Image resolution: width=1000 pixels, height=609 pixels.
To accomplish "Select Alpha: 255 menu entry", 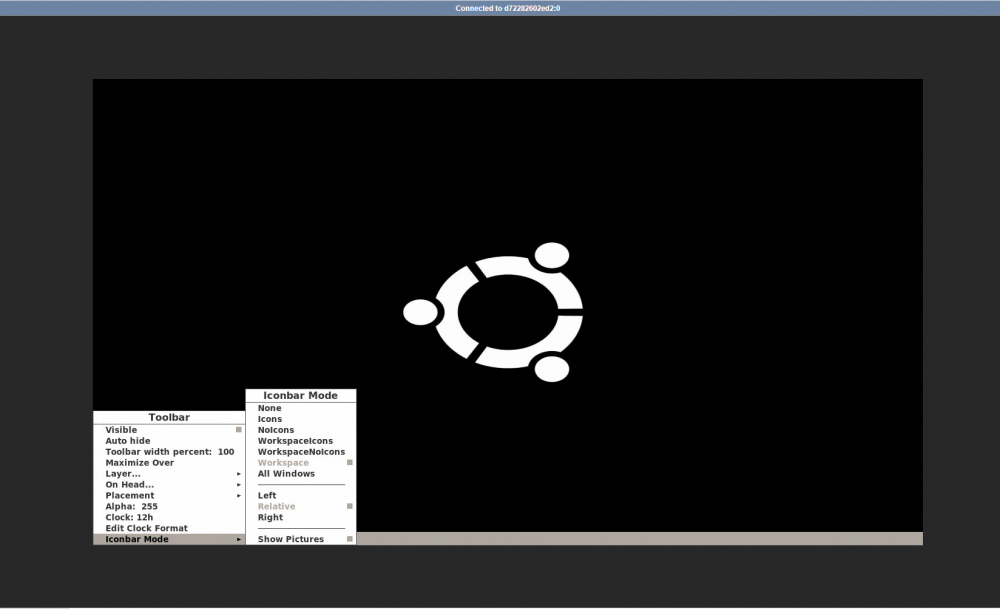I will [x=169, y=506].
